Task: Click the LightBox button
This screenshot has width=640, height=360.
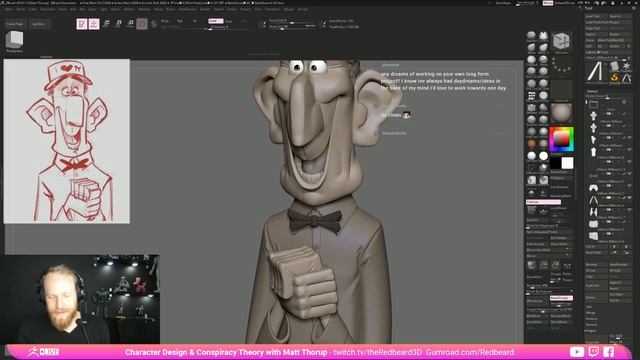Action: pos(39,24)
